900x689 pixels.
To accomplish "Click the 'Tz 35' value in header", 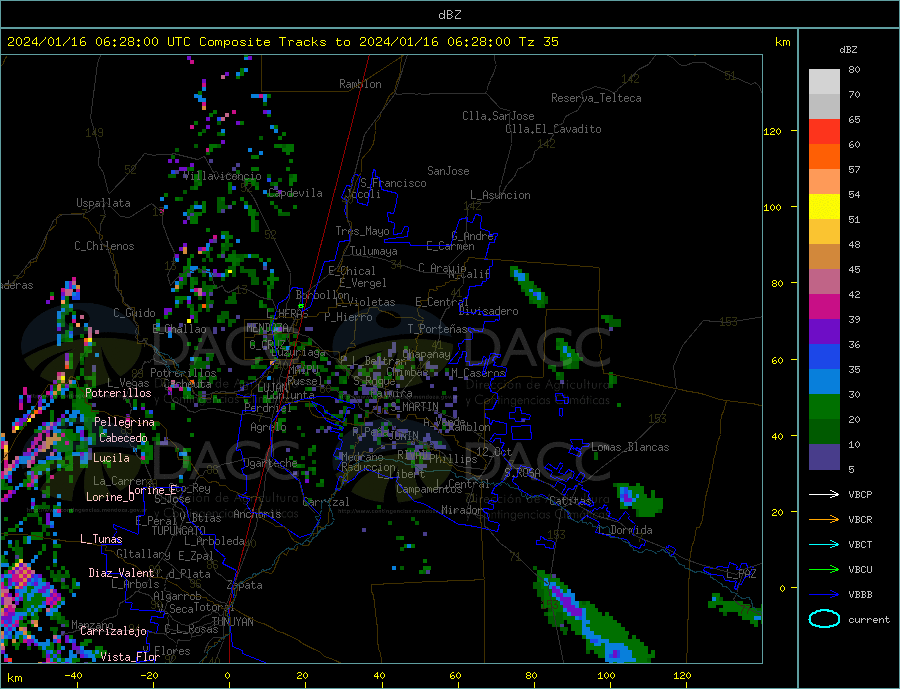I will (538, 42).
